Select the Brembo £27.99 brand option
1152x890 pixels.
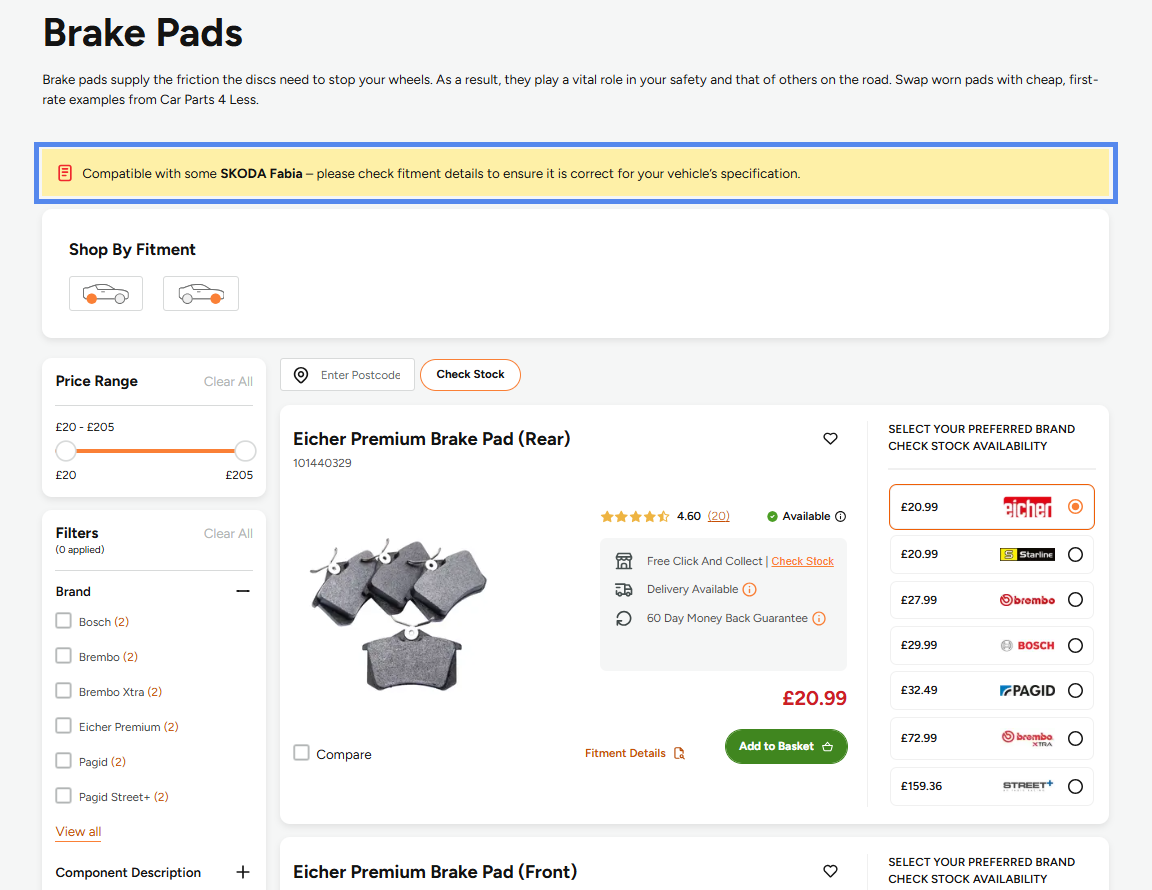pos(991,600)
